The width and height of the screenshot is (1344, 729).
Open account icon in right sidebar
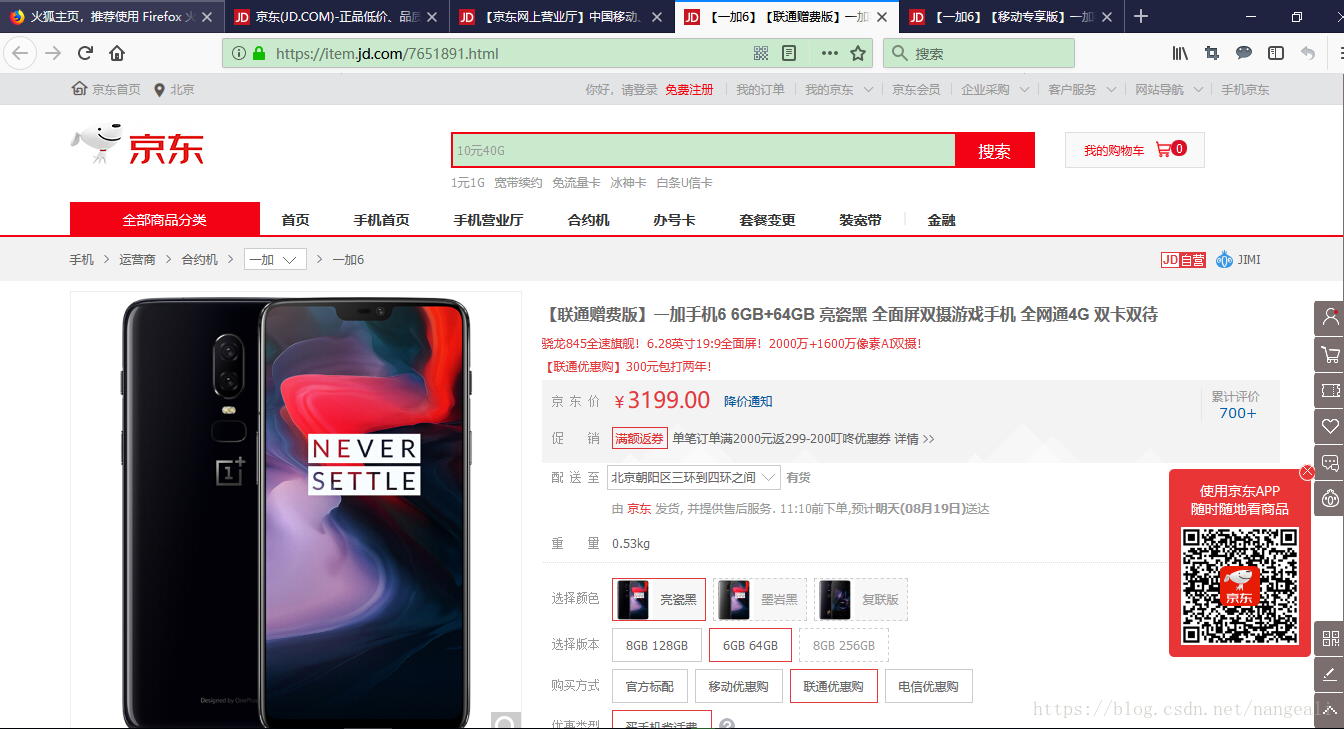coord(1330,317)
